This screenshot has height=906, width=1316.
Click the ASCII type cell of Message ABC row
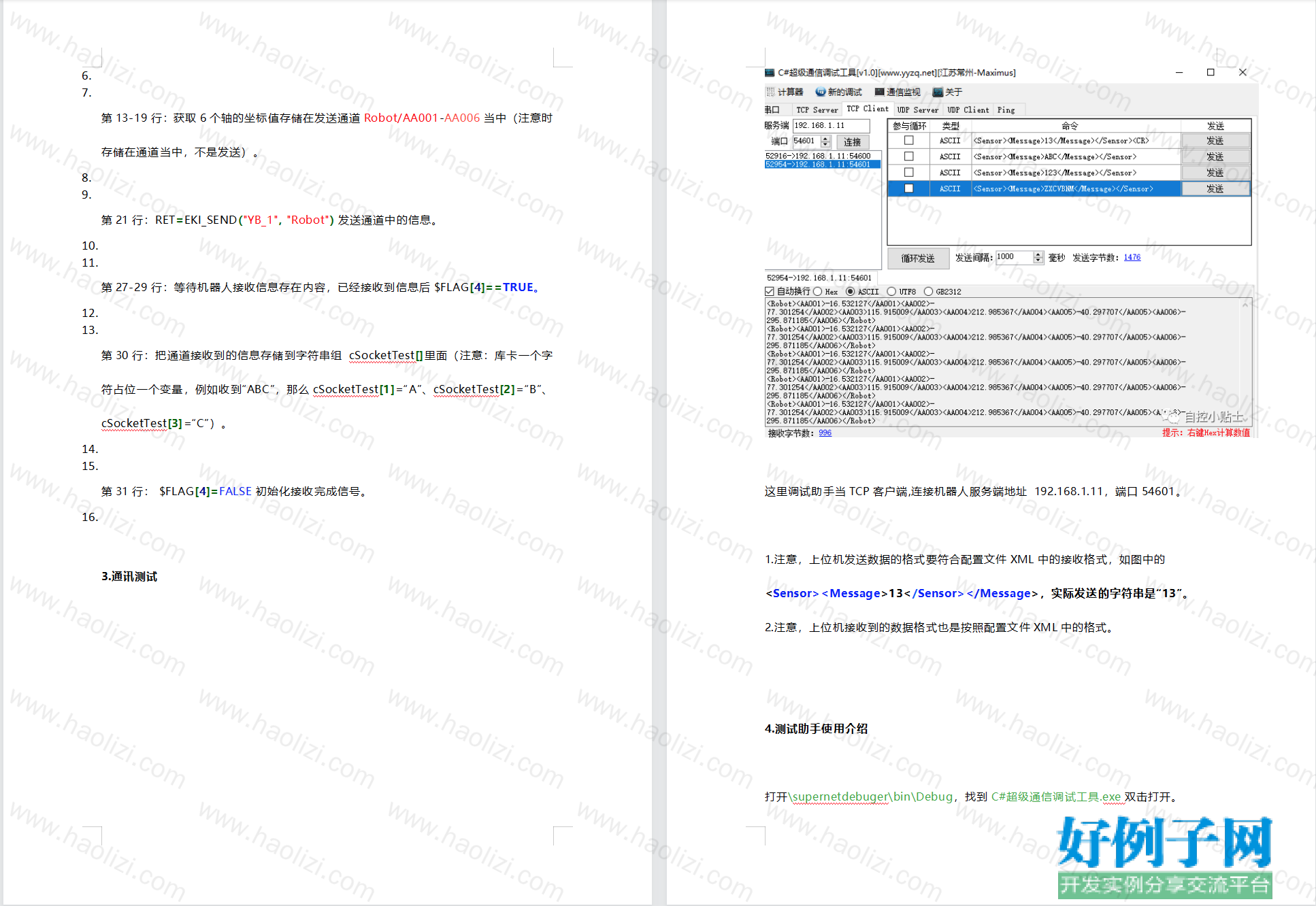[x=950, y=156]
